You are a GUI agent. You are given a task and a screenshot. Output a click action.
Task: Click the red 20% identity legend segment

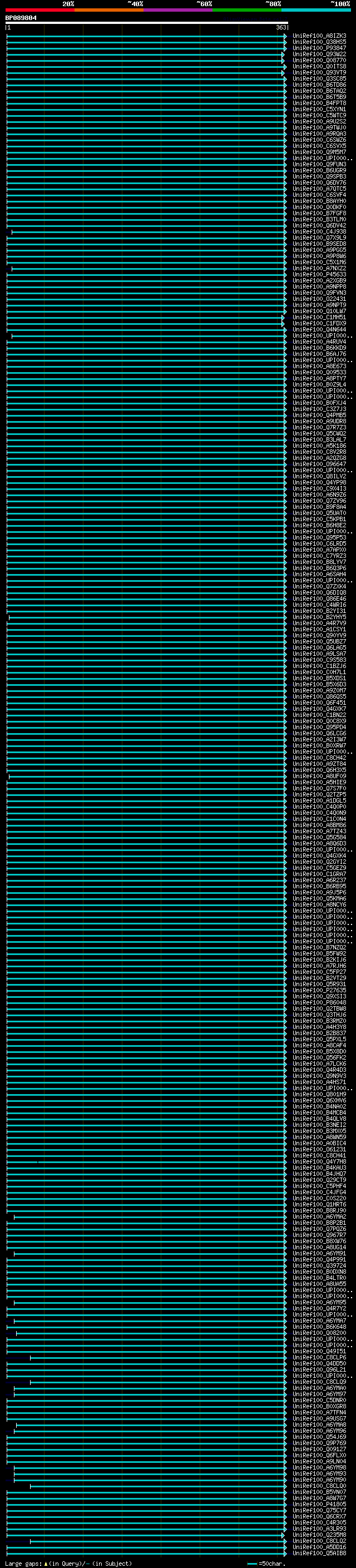click(39, 10)
